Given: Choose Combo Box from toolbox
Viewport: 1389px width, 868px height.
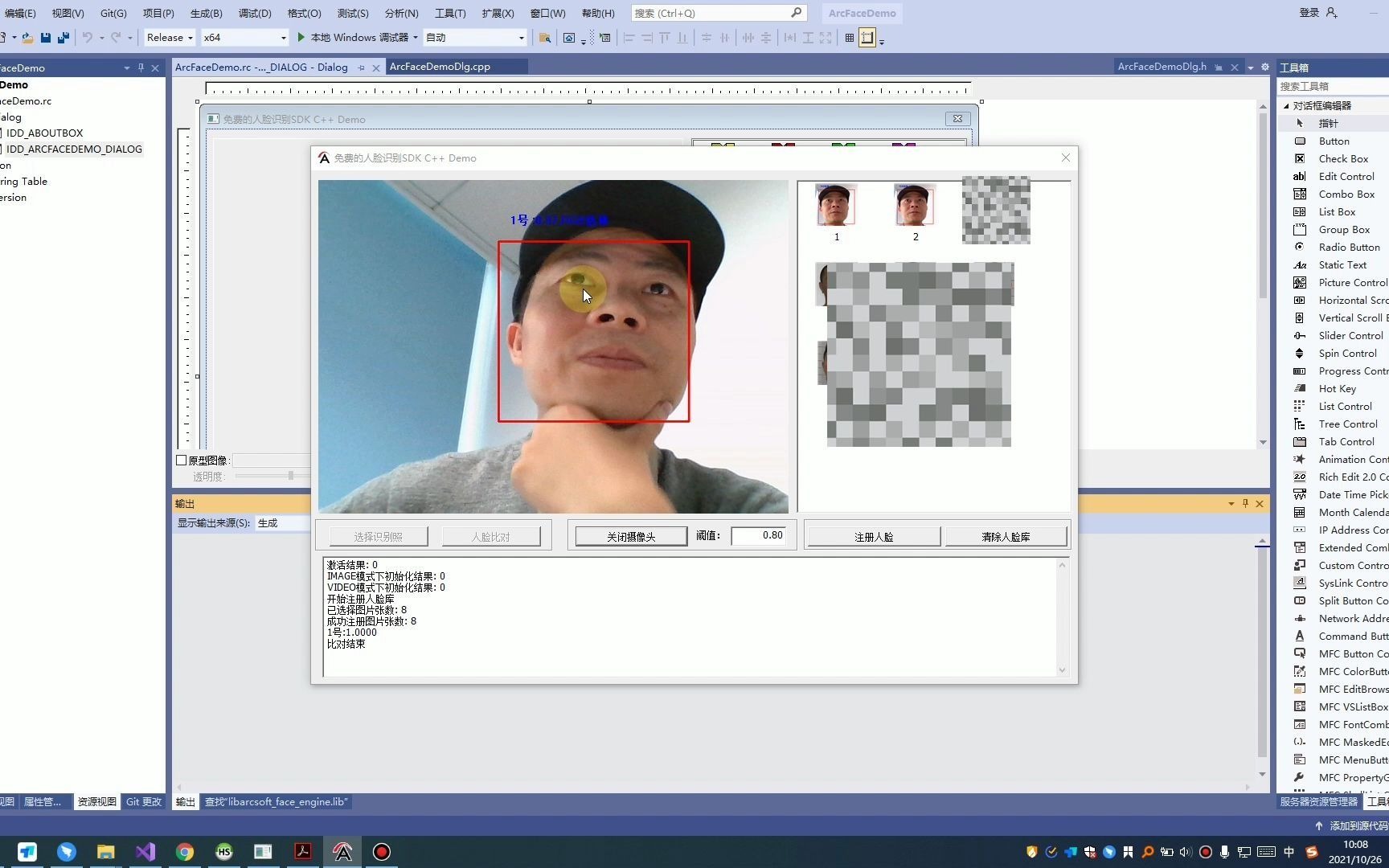Looking at the screenshot, I should (1346, 194).
